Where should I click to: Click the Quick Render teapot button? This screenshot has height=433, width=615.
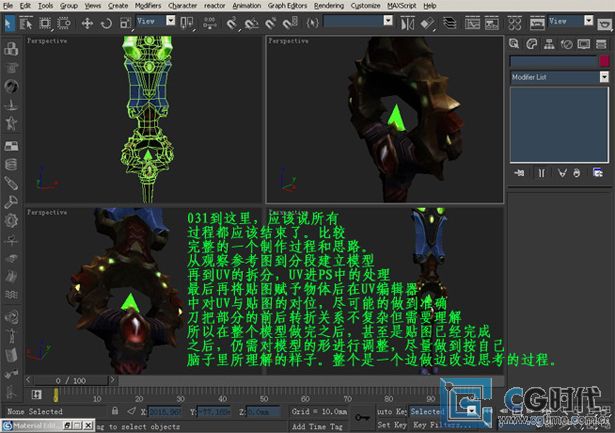[x=605, y=24]
